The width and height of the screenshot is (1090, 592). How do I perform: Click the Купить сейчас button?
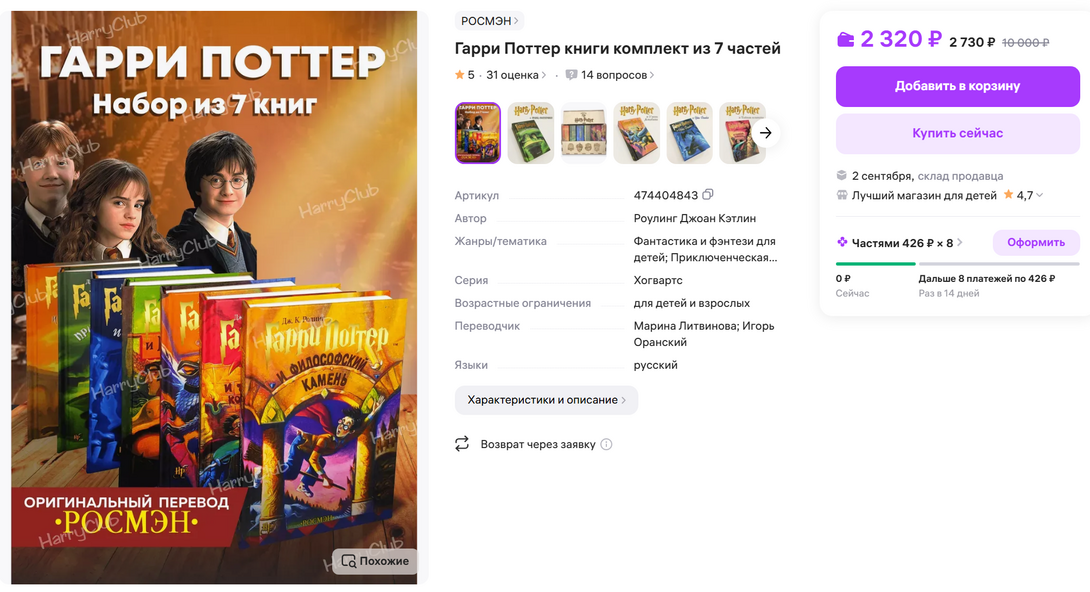[x=957, y=133]
